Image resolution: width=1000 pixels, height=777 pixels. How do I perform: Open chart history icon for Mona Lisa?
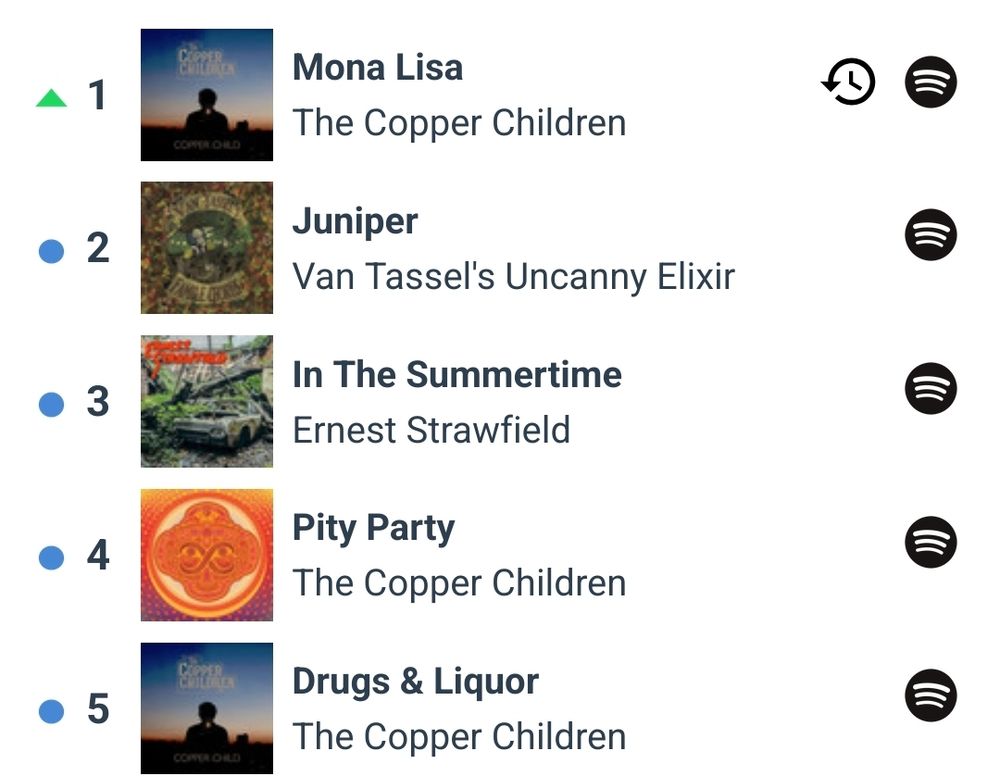(848, 82)
